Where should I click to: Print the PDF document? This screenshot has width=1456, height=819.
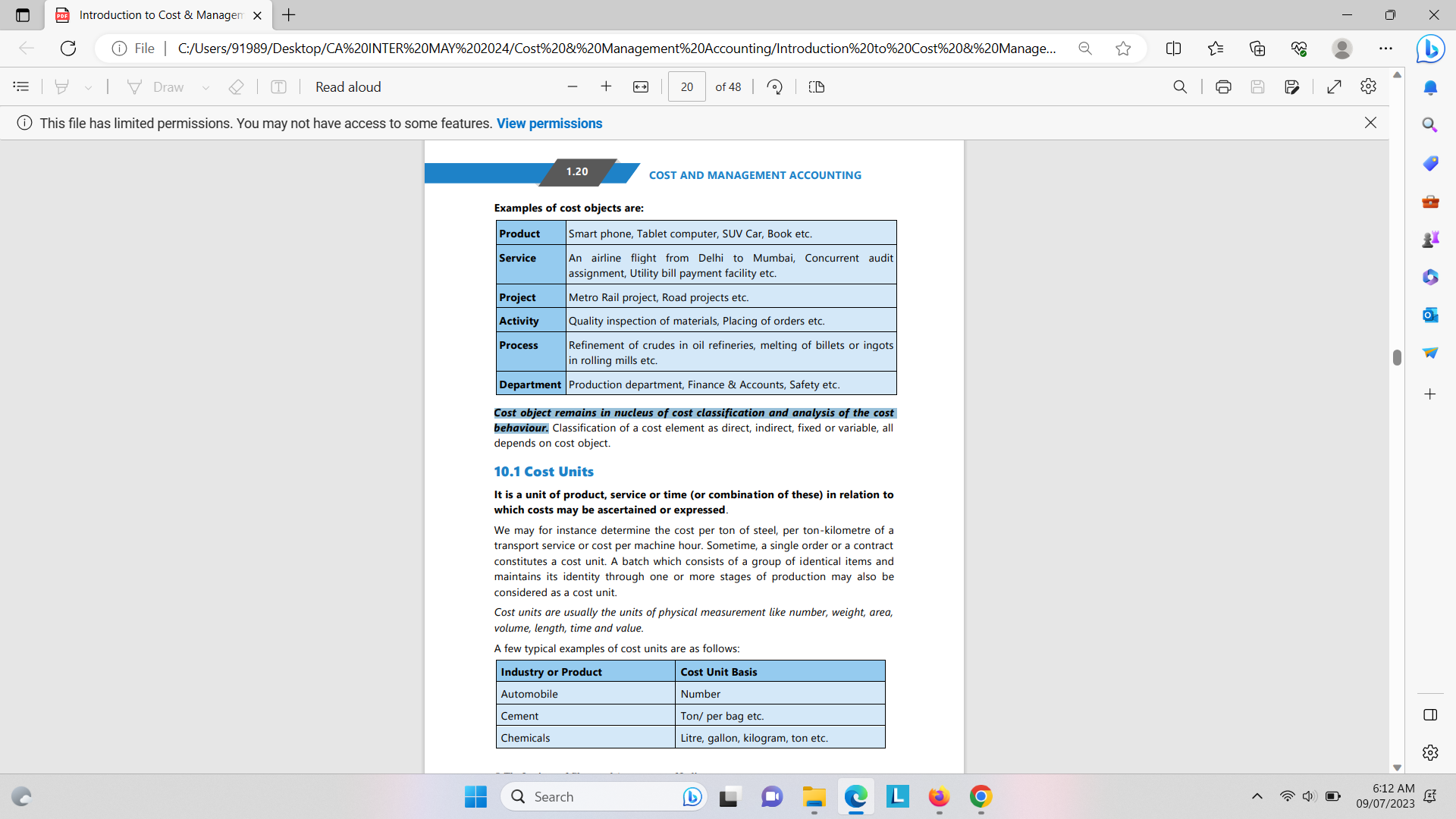coord(1223,86)
